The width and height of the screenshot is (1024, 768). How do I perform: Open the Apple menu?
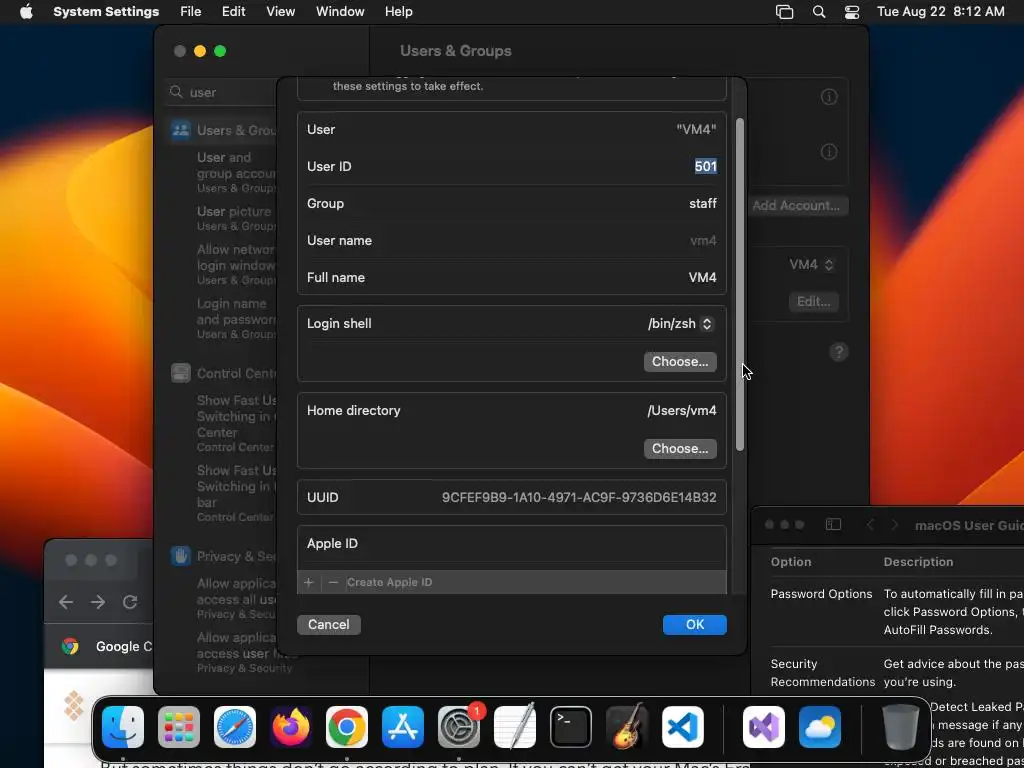pyautogui.click(x=26, y=12)
